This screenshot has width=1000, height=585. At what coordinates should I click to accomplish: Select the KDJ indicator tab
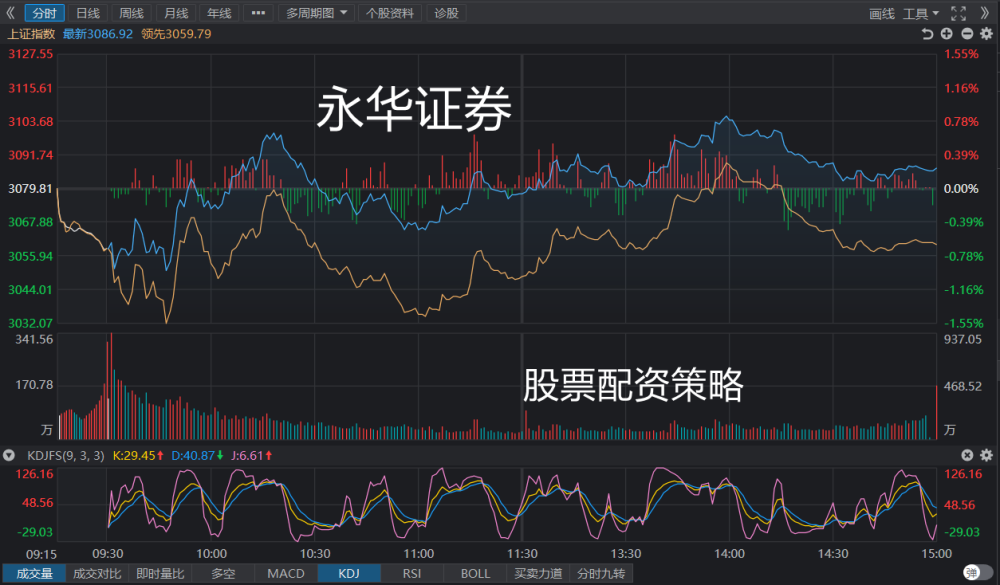[349, 574]
